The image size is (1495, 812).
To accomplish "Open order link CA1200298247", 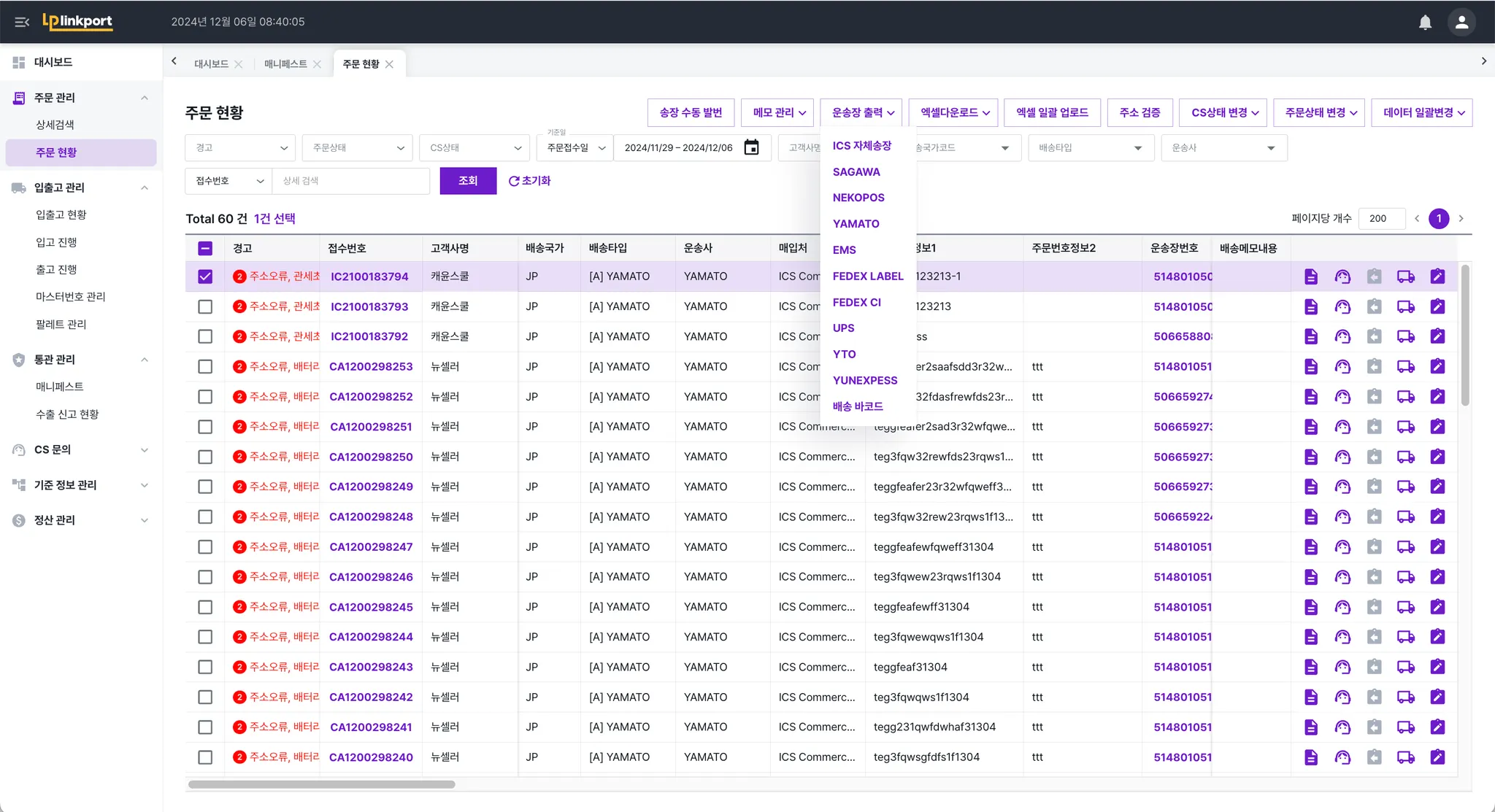I will (x=371, y=546).
